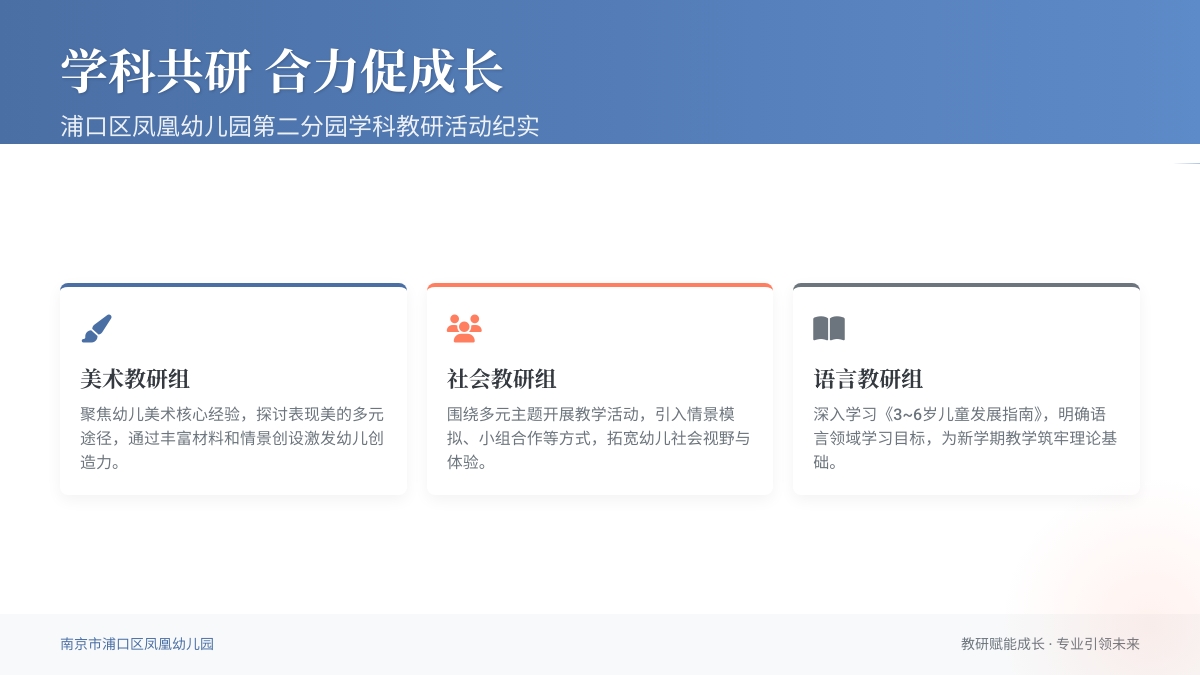
Task: Select the 社会教研组 card heading
Action: [x=502, y=379]
